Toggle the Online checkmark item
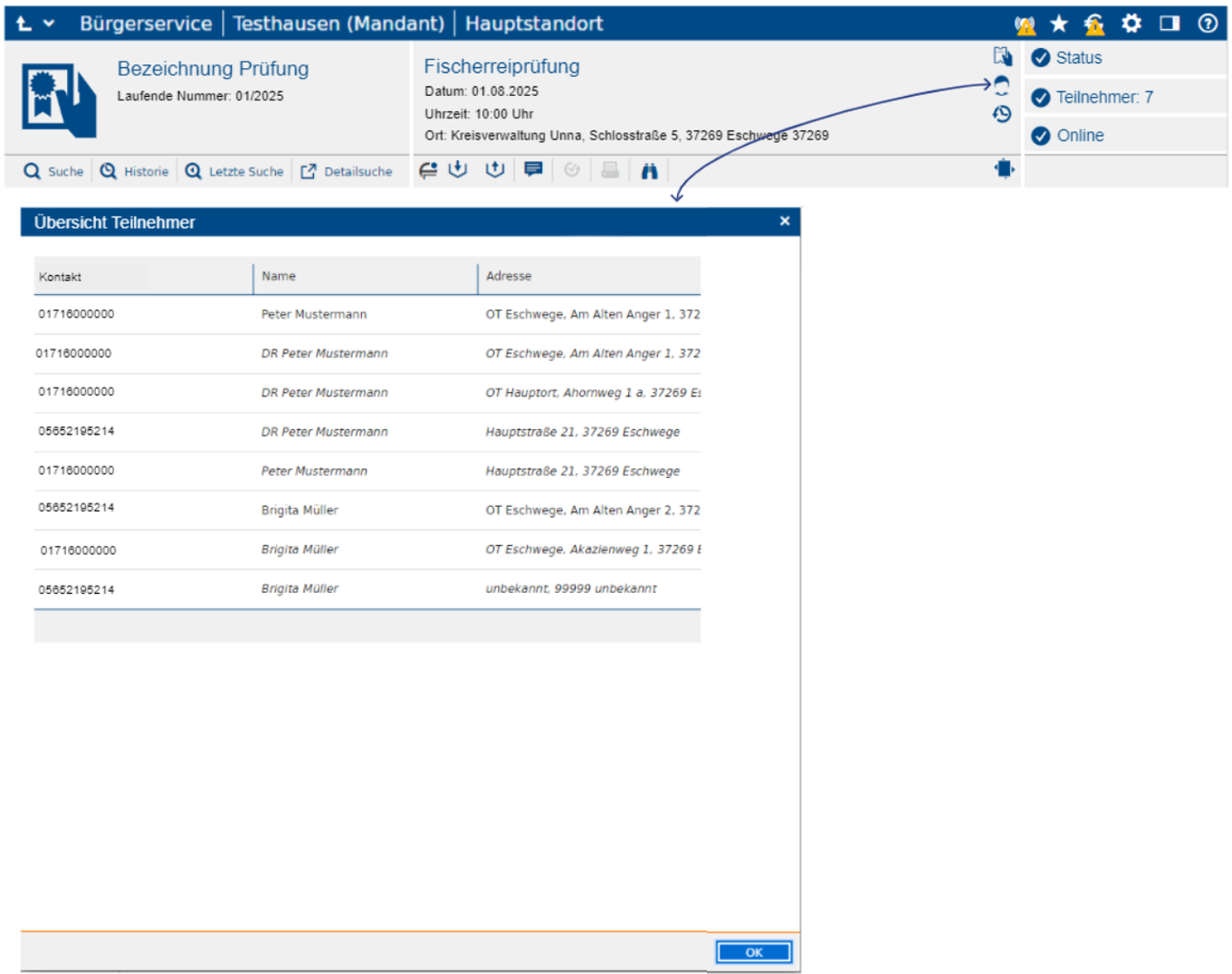Image resolution: width=1232 pixels, height=974 pixels. [1041, 136]
